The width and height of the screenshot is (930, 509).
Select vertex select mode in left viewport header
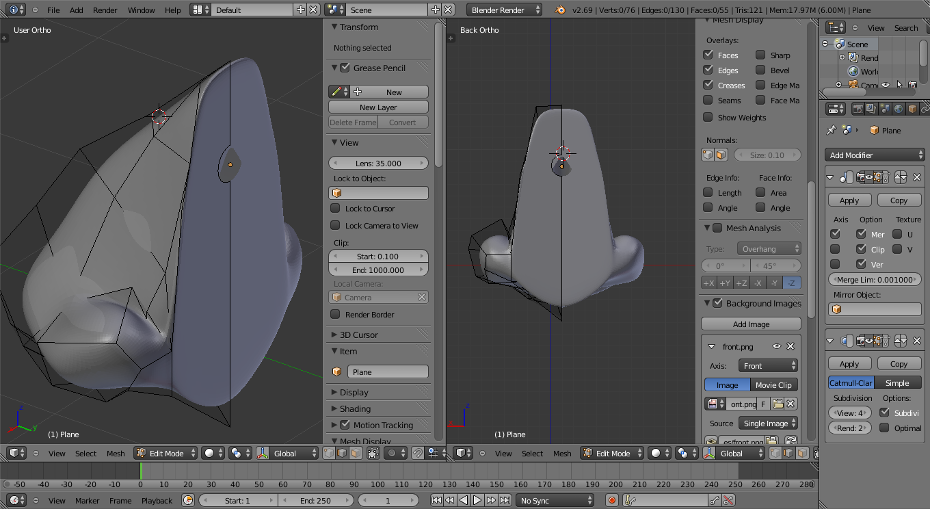point(329,453)
